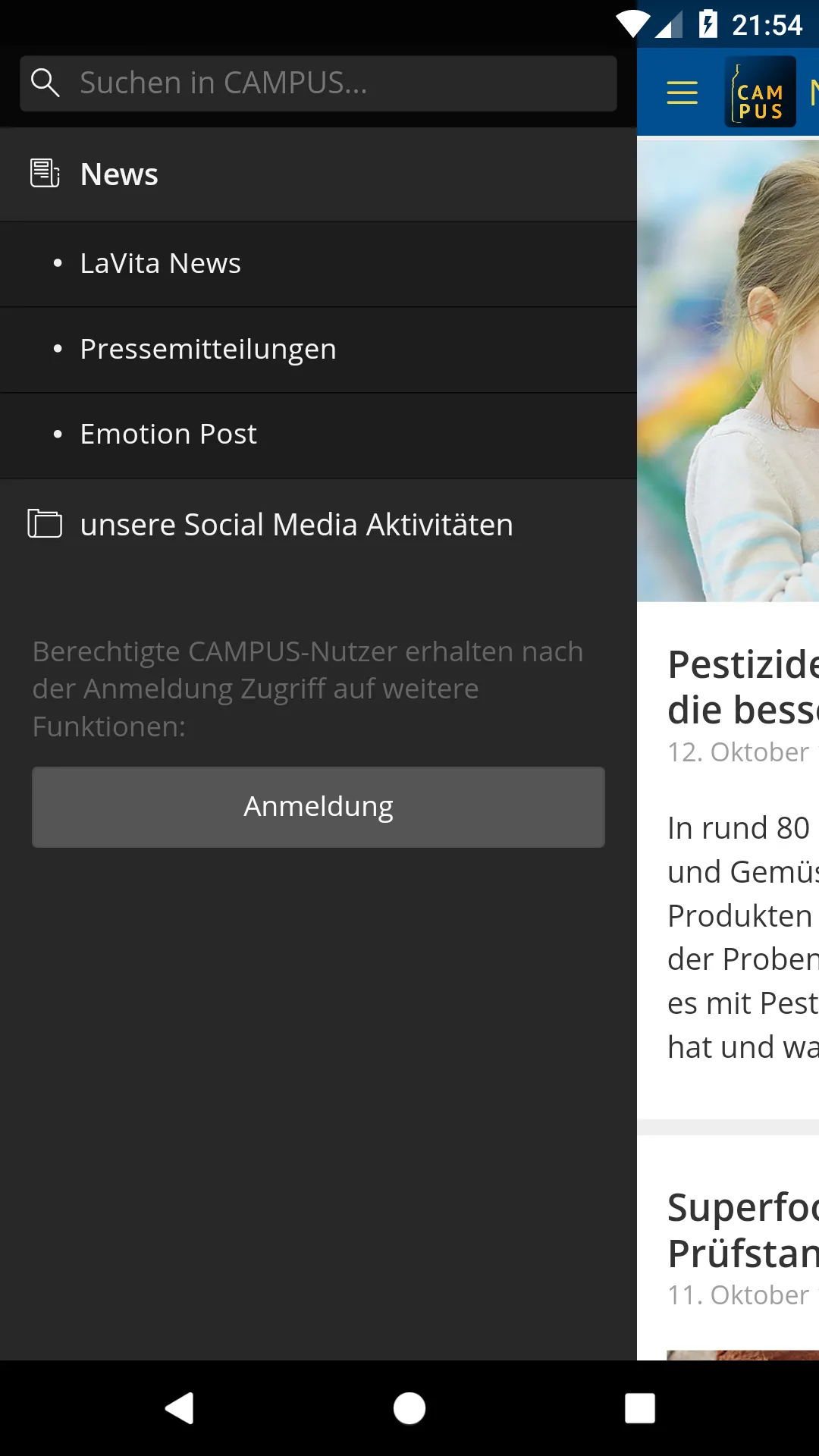Tap the Android recent apps button
This screenshot has height=1456, width=819.
click(639, 1408)
